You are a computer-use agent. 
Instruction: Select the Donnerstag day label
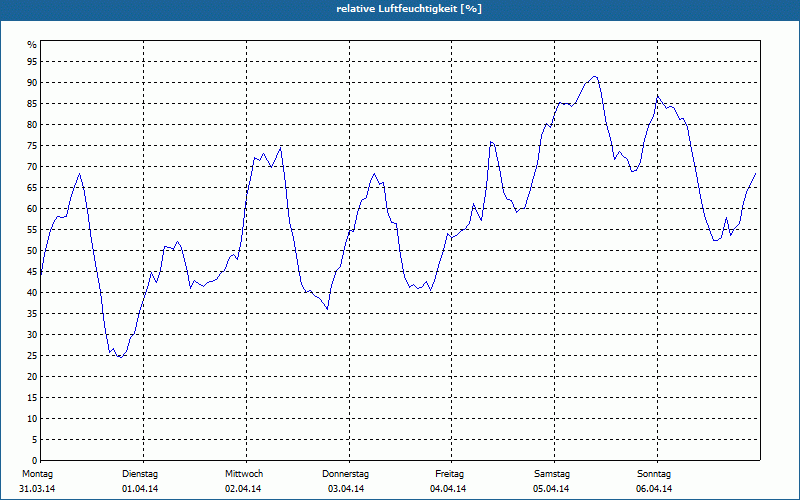[345, 474]
